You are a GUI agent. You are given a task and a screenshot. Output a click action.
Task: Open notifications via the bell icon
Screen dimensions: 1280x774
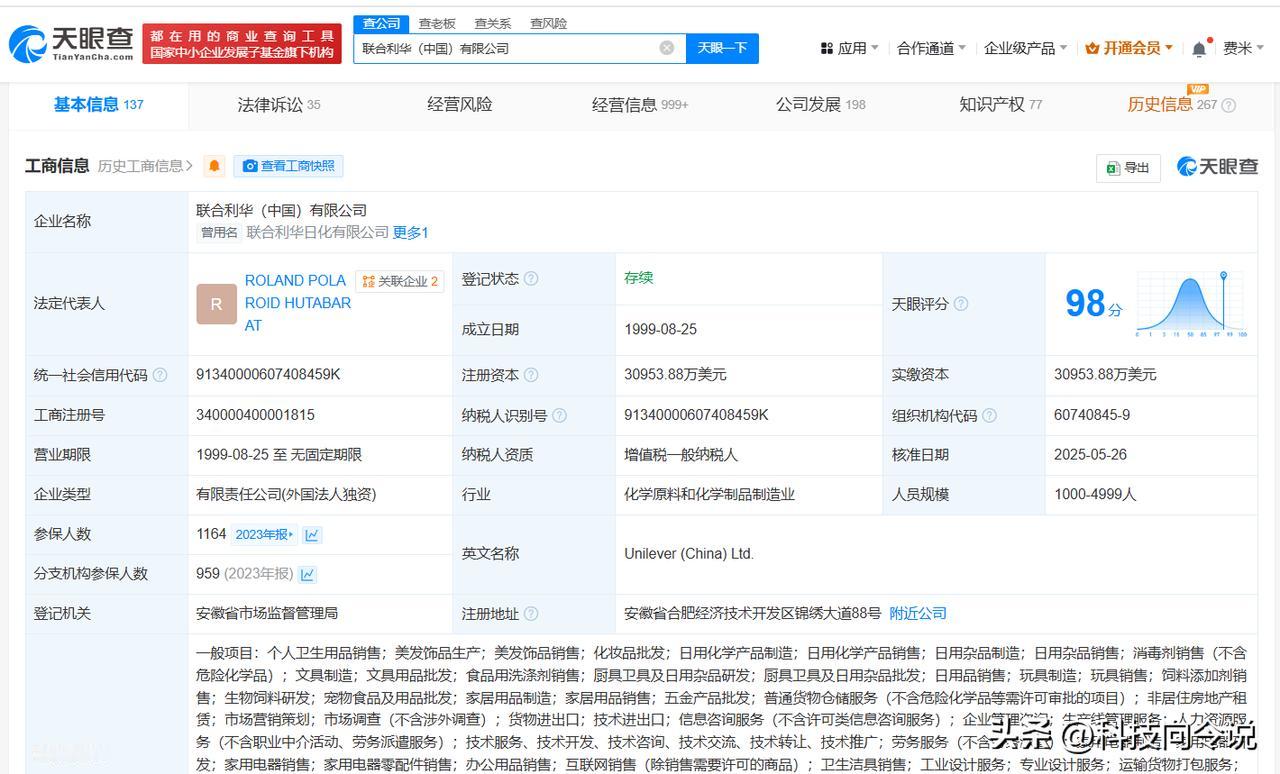coord(1199,49)
